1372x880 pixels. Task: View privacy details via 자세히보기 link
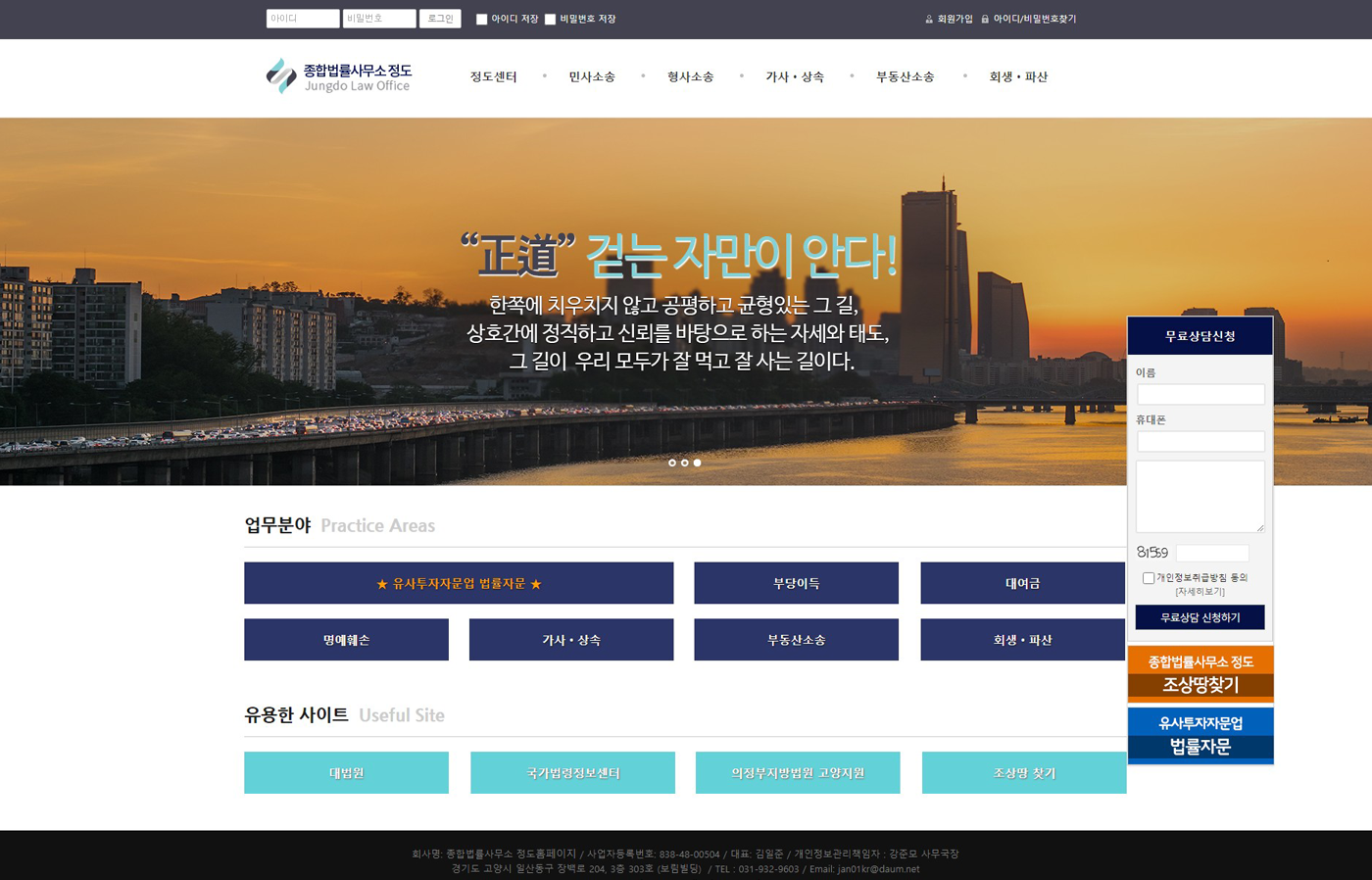coord(1200,592)
